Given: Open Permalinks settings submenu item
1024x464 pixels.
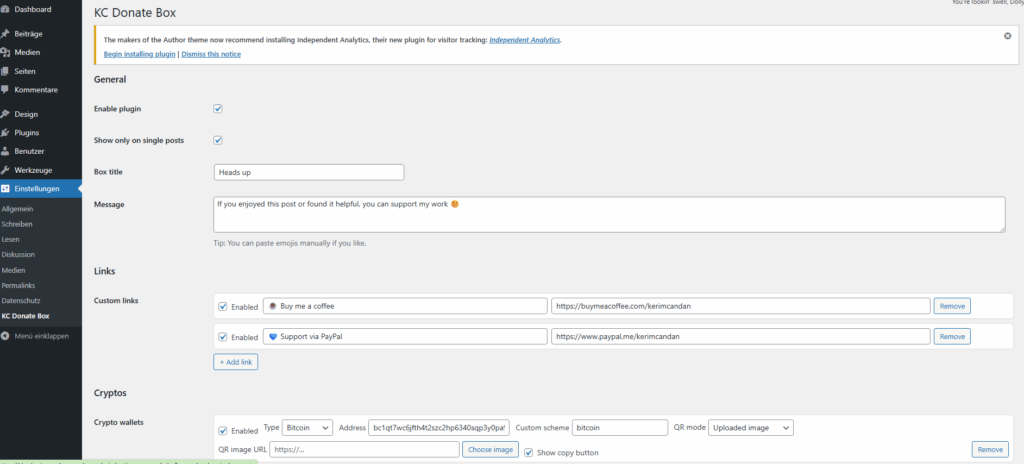Looking at the screenshot, I should pyautogui.click(x=19, y=285).
